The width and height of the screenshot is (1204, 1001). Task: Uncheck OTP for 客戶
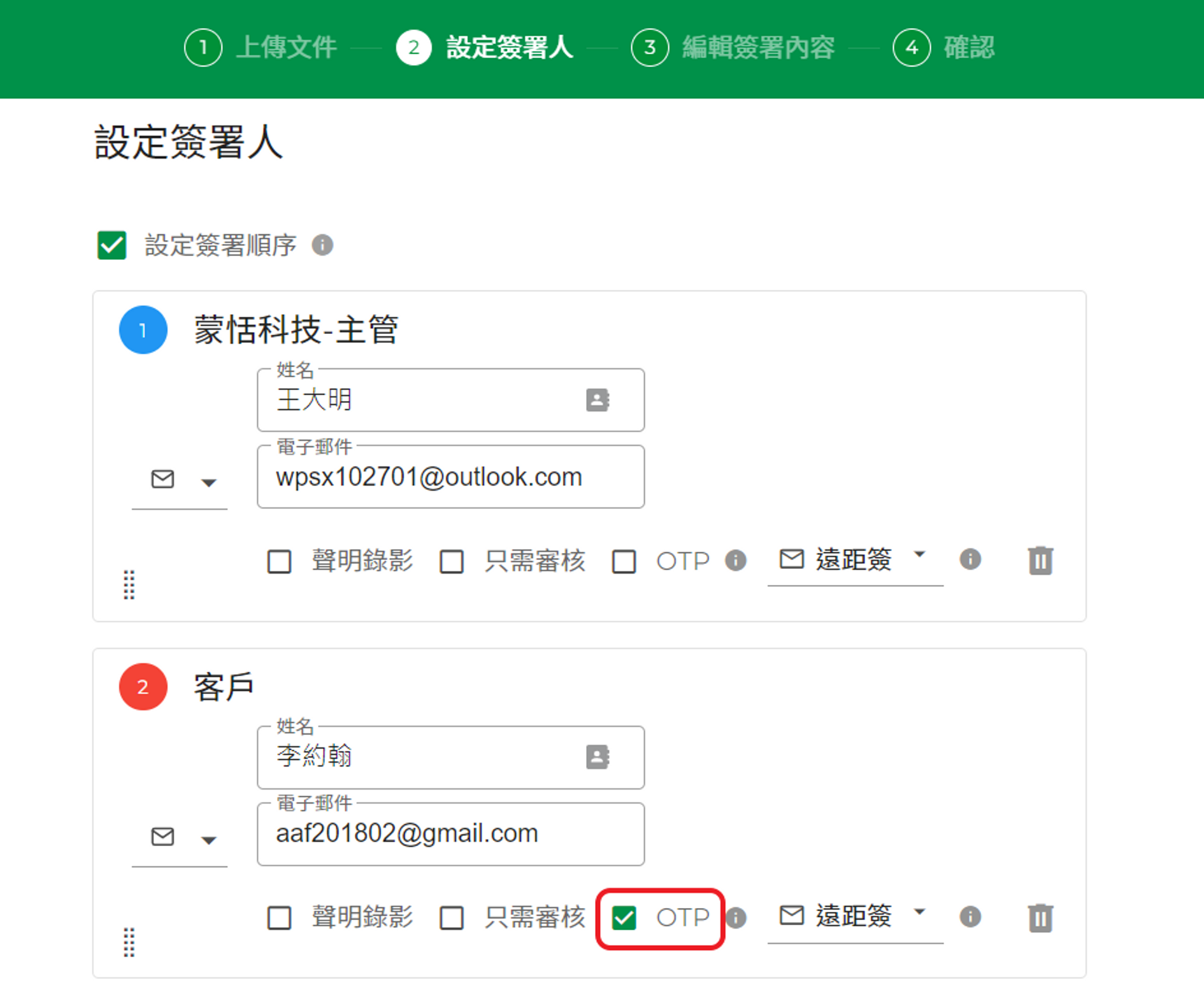point(624,918)
